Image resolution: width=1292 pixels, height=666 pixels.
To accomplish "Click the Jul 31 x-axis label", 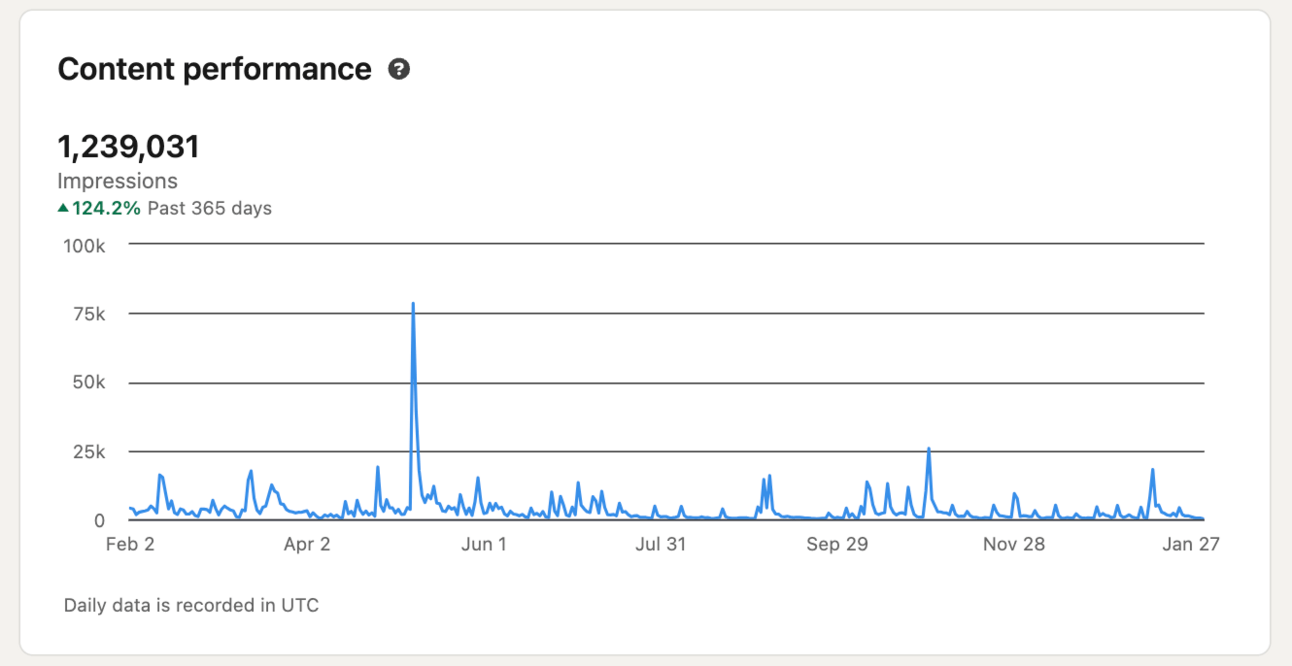I will [661, 544].
